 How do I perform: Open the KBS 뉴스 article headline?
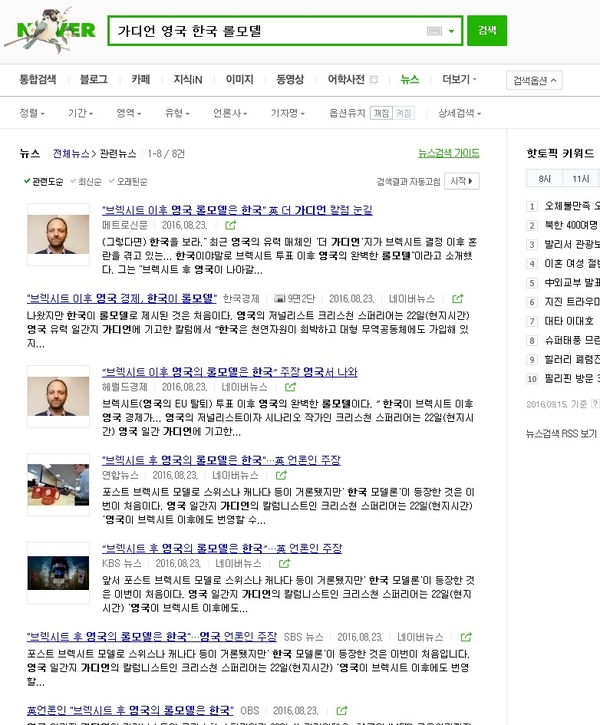coord(222,548)
